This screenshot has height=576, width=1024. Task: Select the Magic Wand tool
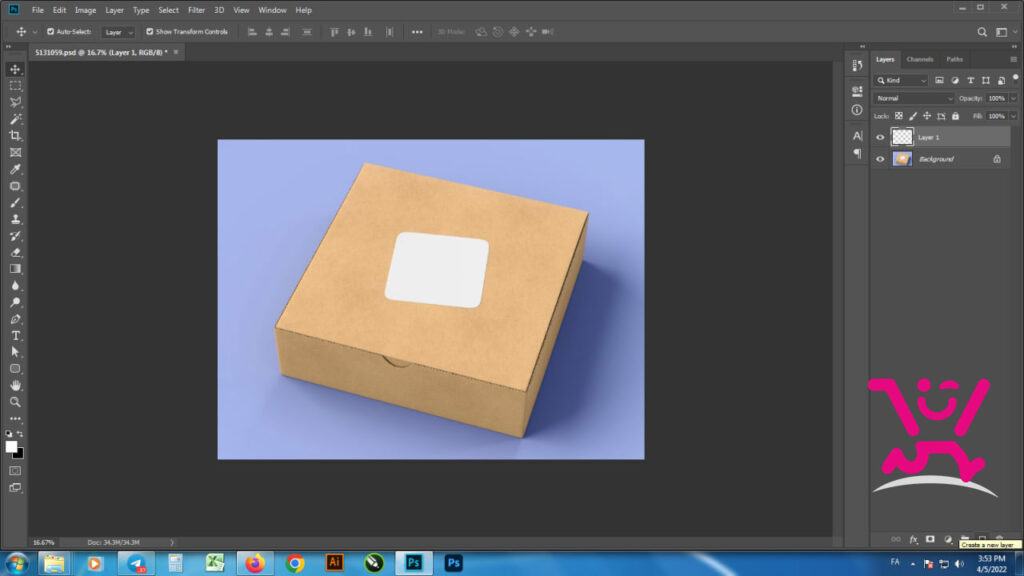click(x=15, y=119)
